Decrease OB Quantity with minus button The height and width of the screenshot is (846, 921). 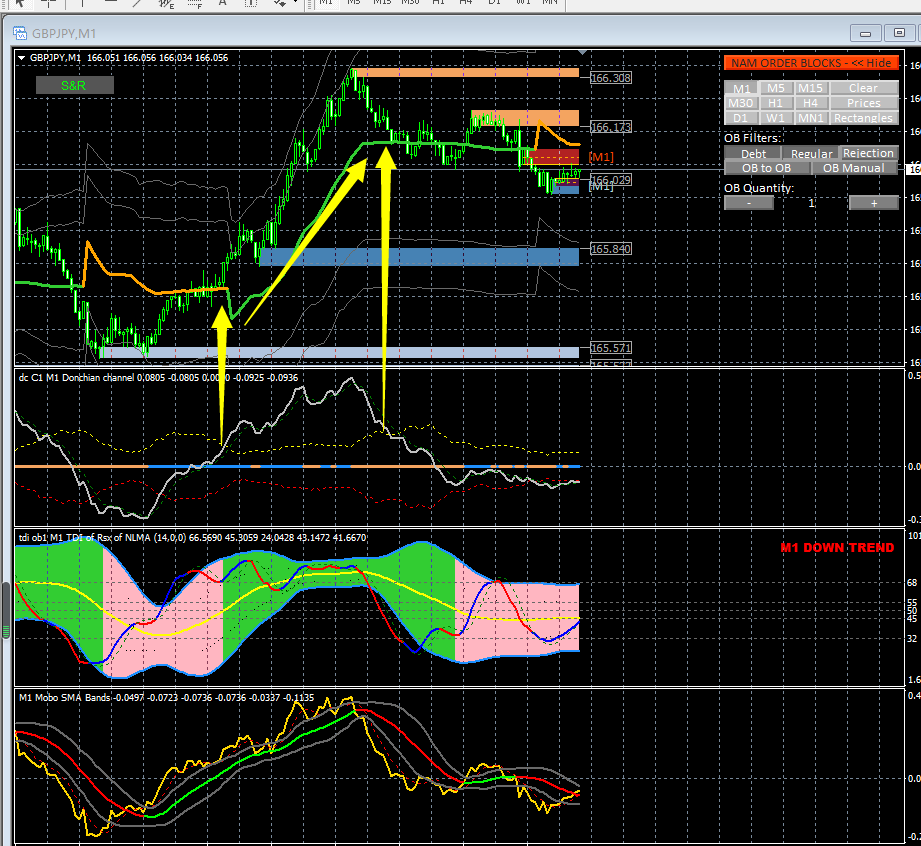(x=749, y=203)
